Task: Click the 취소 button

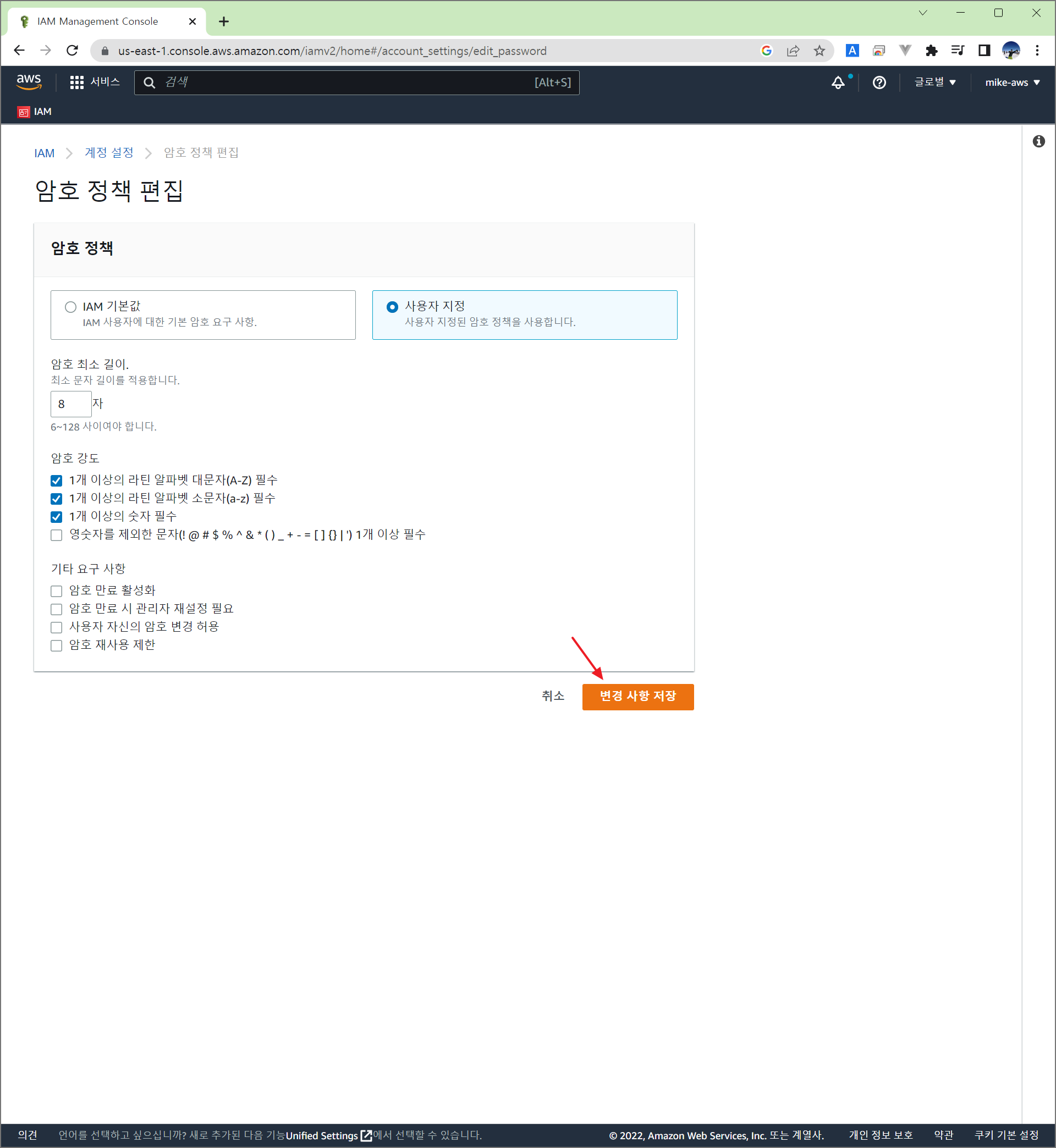Action: click(553, 696)
